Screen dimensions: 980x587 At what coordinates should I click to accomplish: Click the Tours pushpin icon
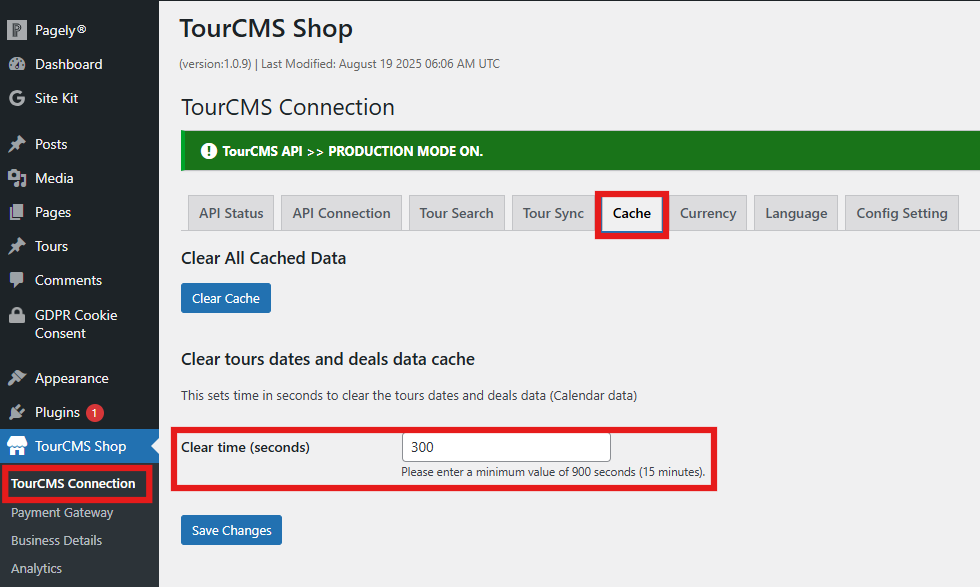pos(17,246)
